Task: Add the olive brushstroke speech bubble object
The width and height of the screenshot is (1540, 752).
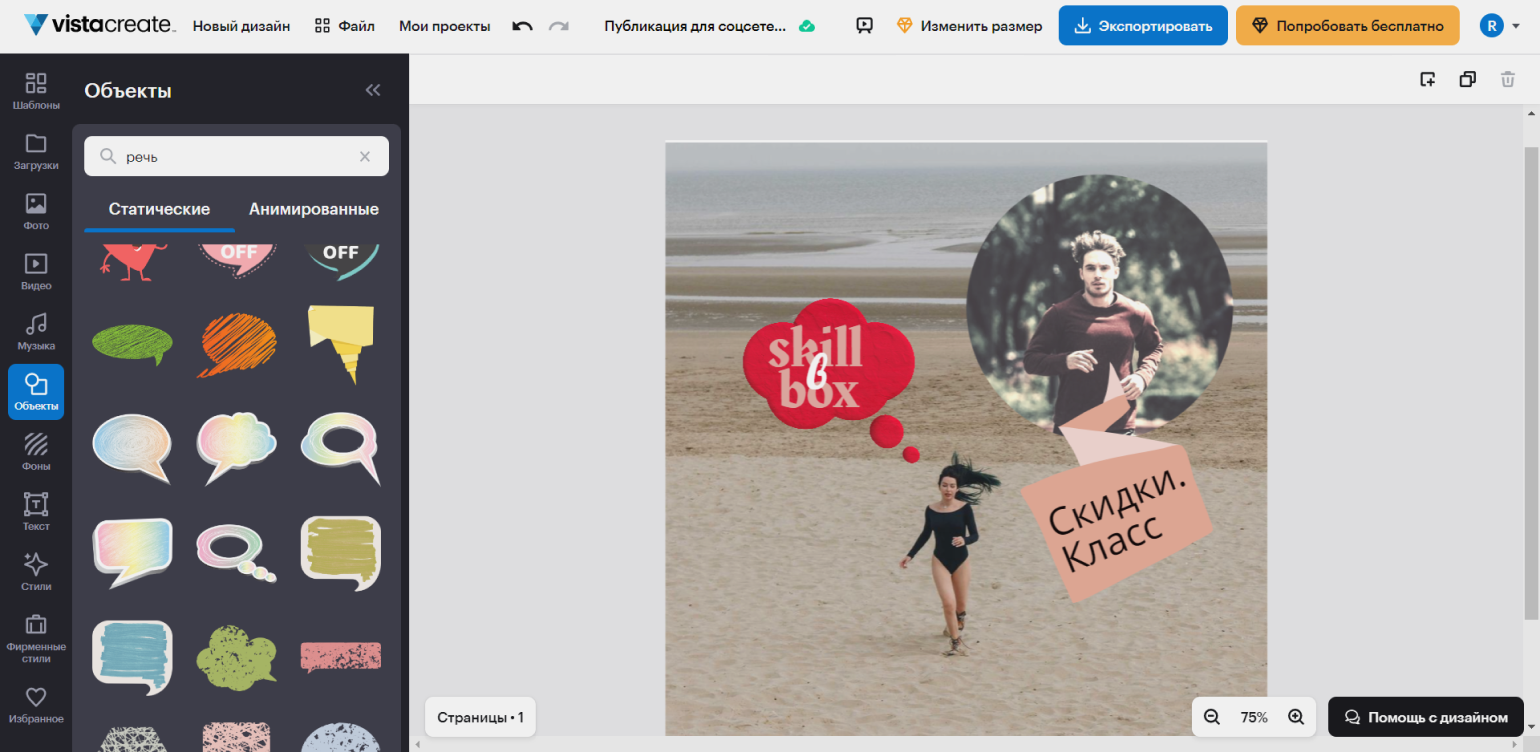Action: click(x=341, y=553)
